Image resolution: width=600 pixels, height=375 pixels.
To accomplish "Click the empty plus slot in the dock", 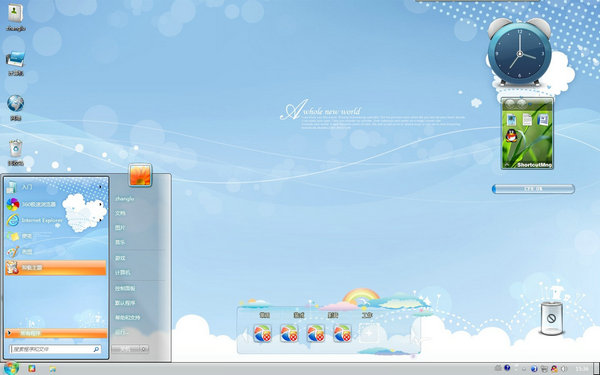I will coord(369,333).
